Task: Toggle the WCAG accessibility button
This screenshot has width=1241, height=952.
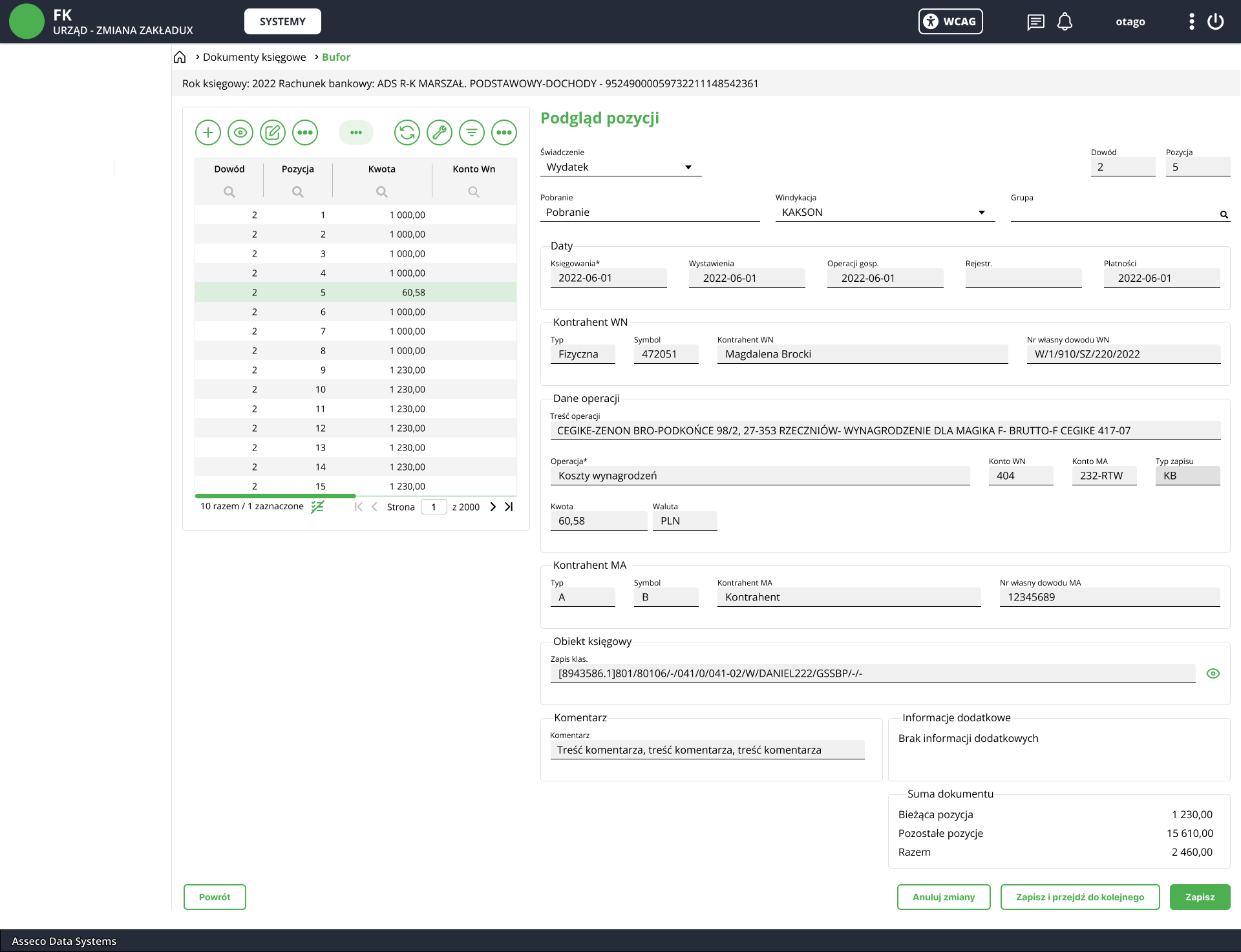Action: tap(950, 21)
